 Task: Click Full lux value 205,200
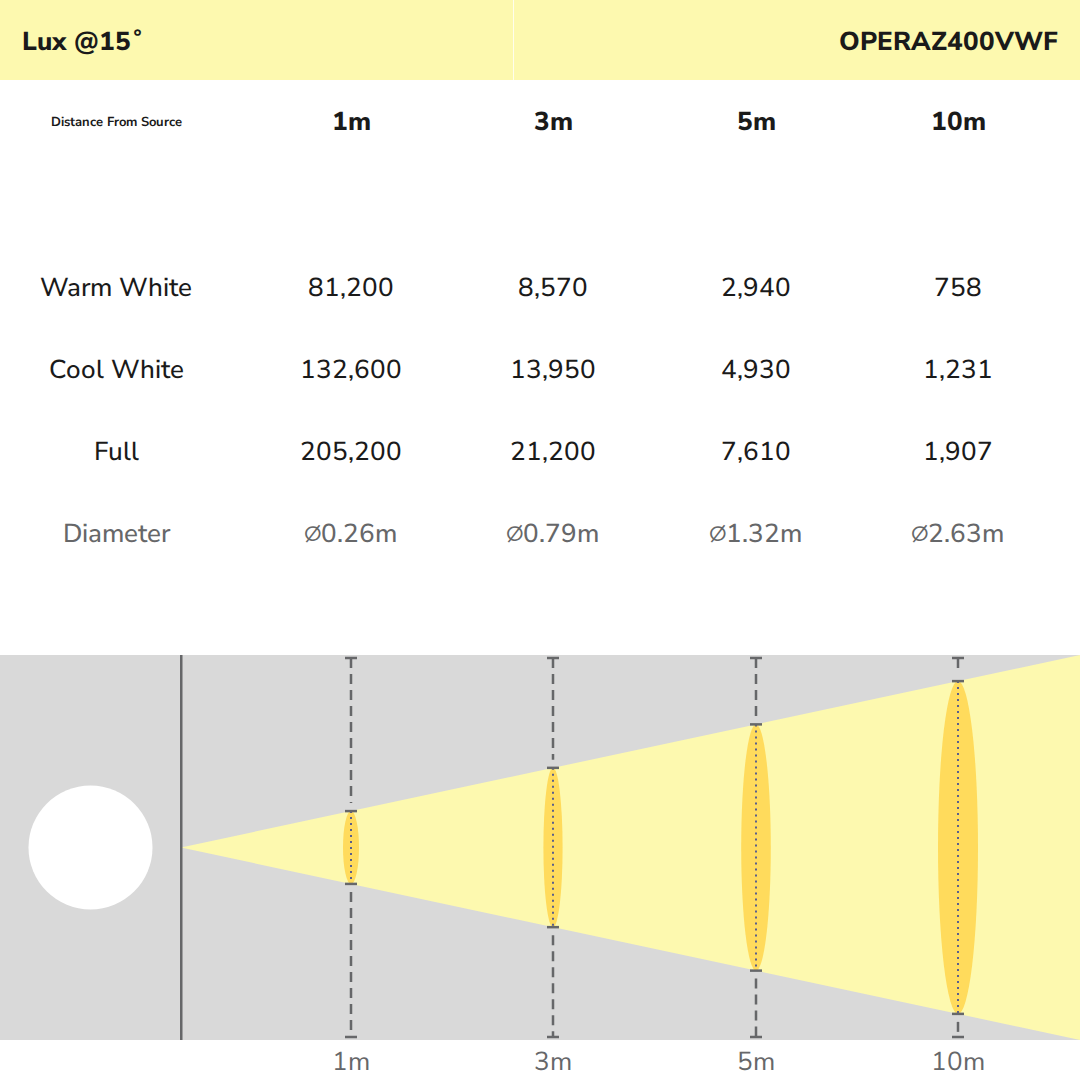pyautogui.click(x=351, y=451)
